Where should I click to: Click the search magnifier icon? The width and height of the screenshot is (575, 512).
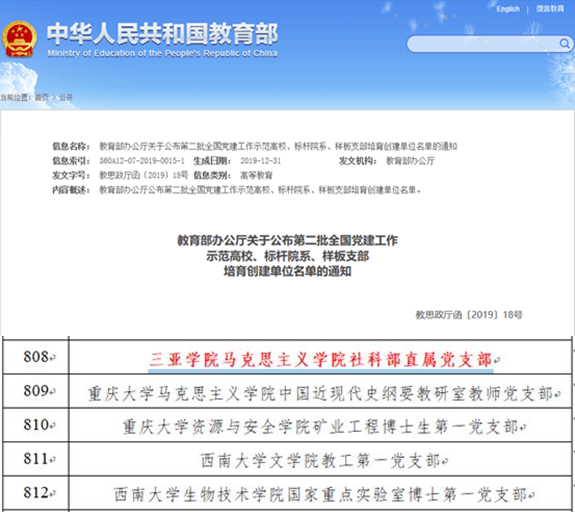point(564,44)
